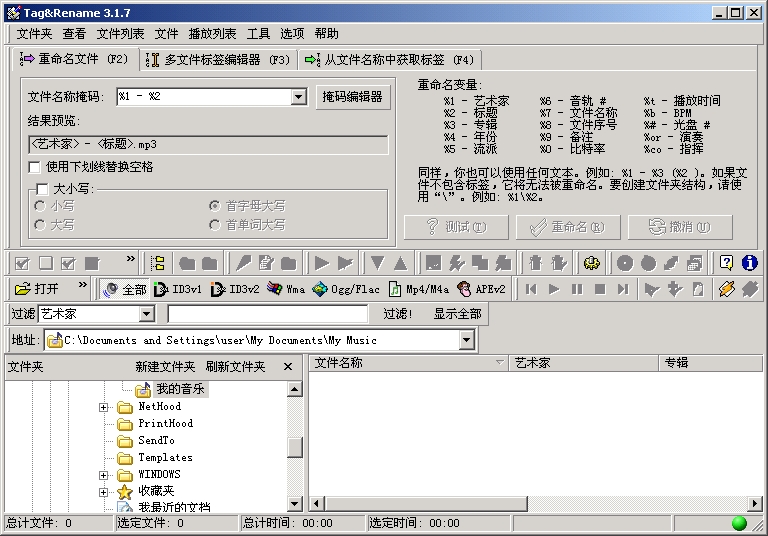
Task: Click the Winamp lightning bolt icon
Action: [x=726, y=289]
